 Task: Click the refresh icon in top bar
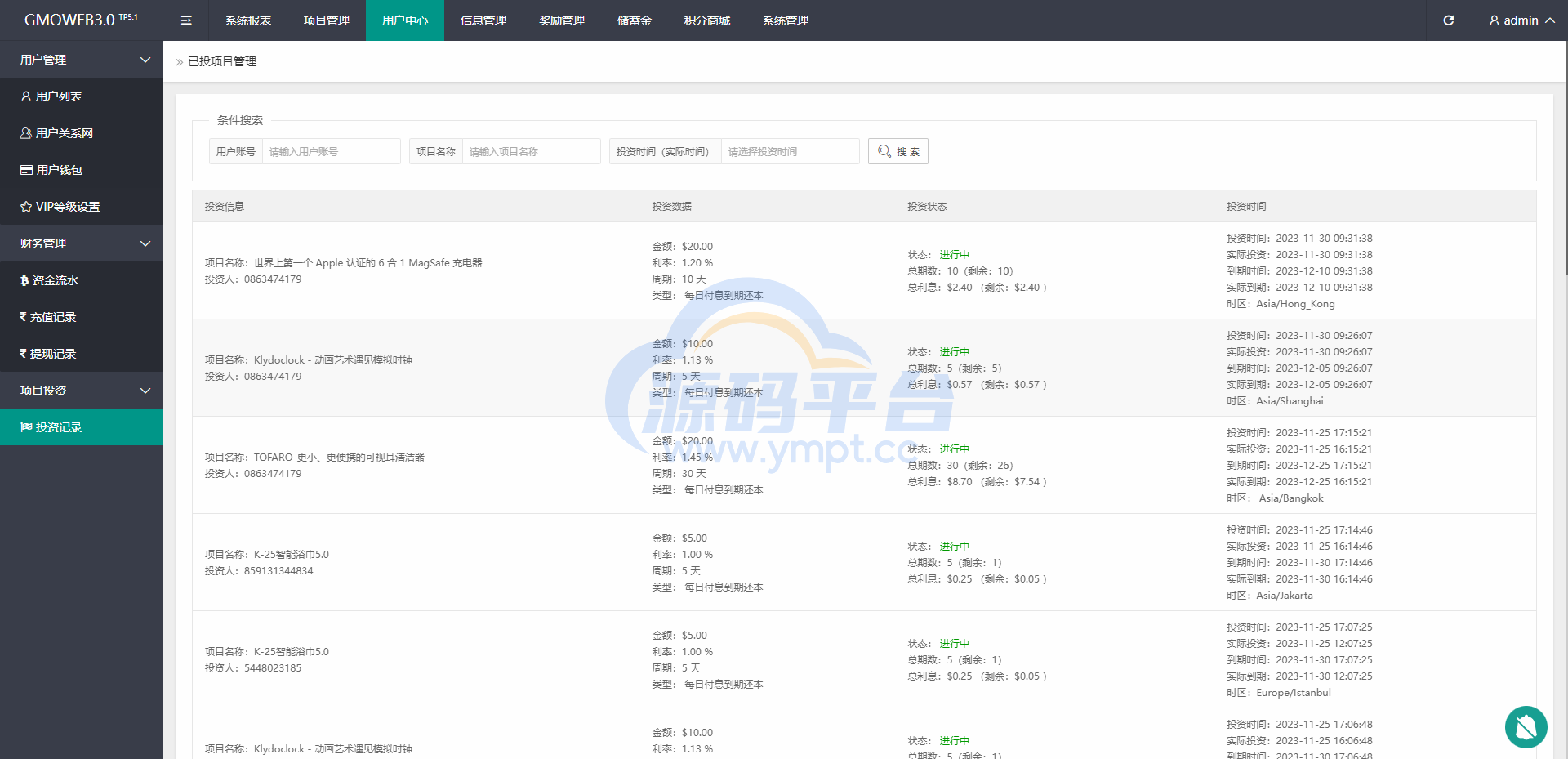(x=1448, y=20)
